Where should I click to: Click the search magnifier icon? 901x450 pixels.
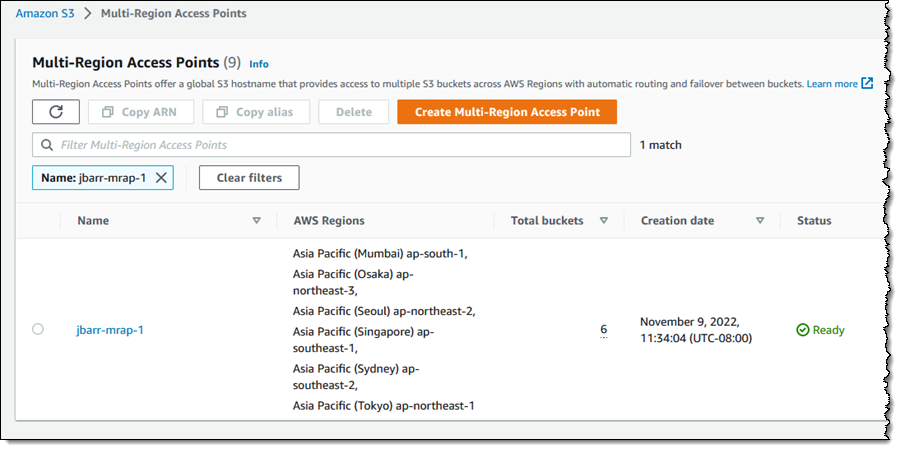point(47,145)
